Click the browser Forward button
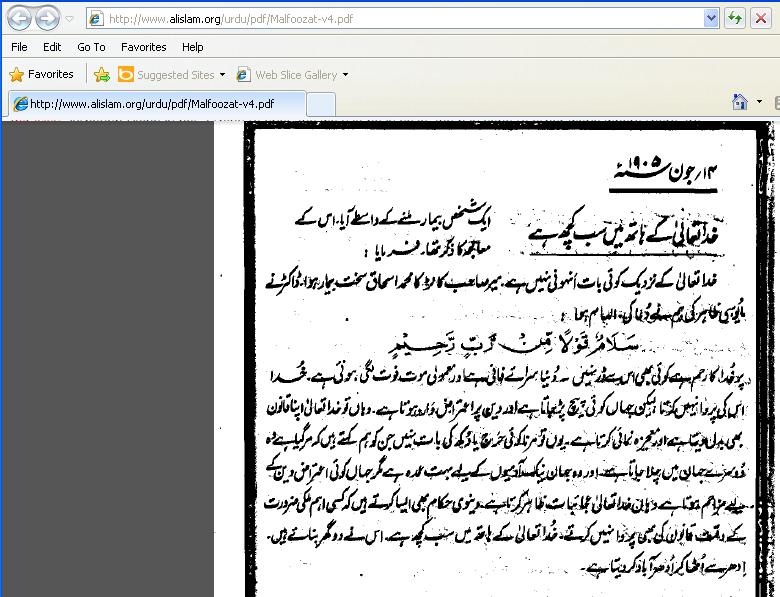 coord(46,18)
